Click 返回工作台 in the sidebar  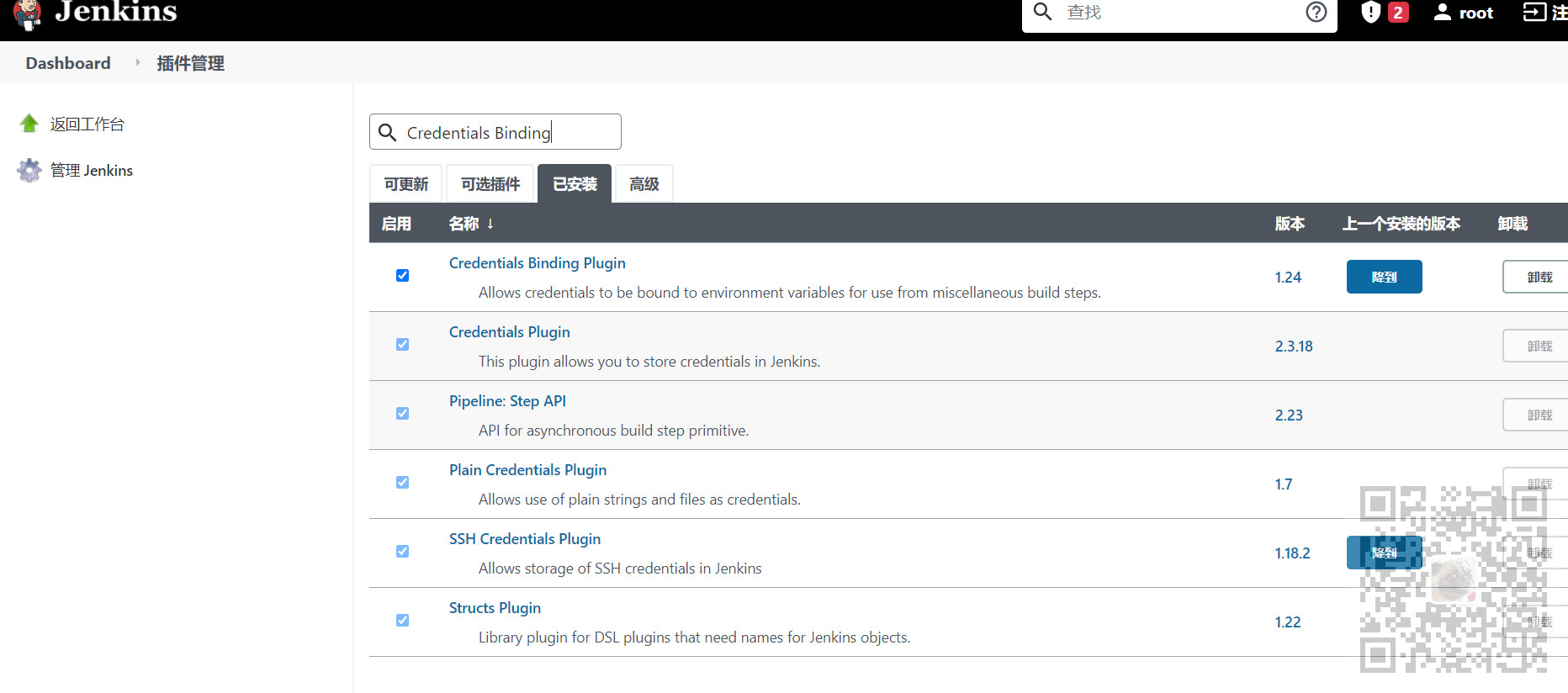[x=87, y=124]
